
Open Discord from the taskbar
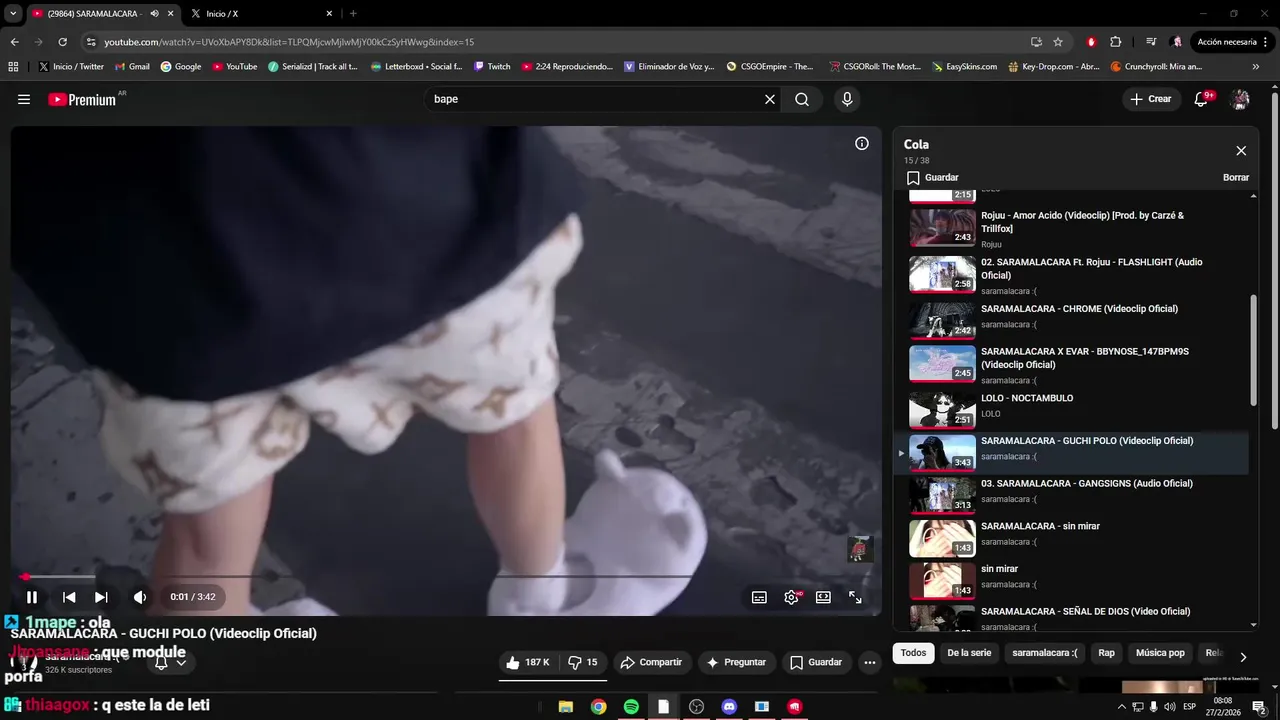[x=729, y=707]
